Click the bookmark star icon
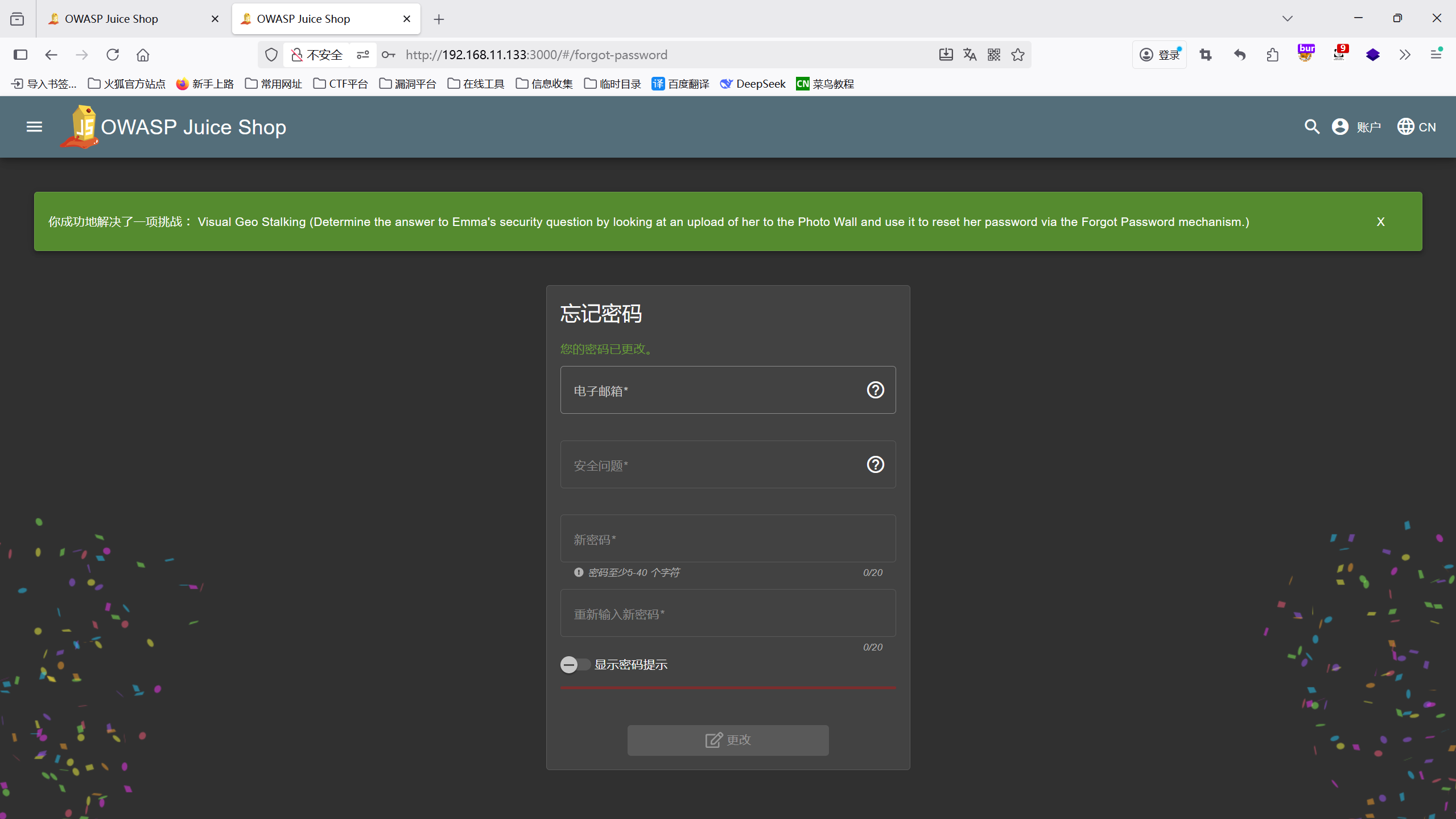Image resolution: width=1456 pixels, height=819 pixels. point(1018,55)
